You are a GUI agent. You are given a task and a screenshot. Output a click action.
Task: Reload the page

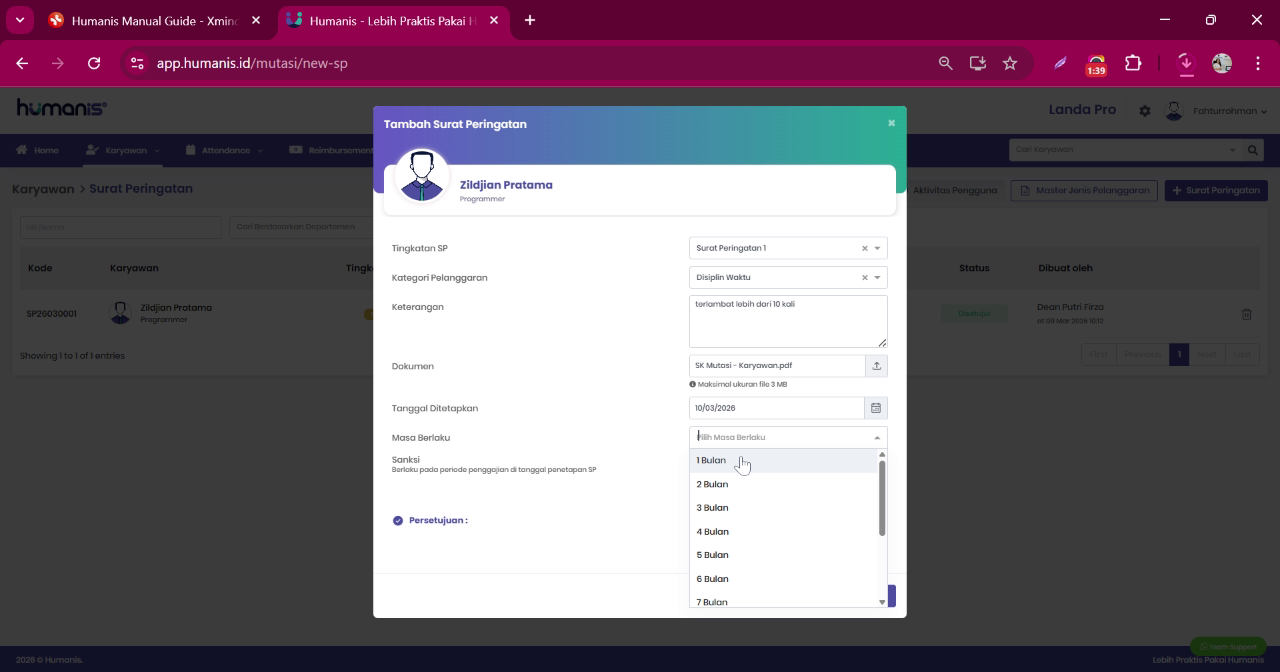pyautogui.click(x=94, y=63)
